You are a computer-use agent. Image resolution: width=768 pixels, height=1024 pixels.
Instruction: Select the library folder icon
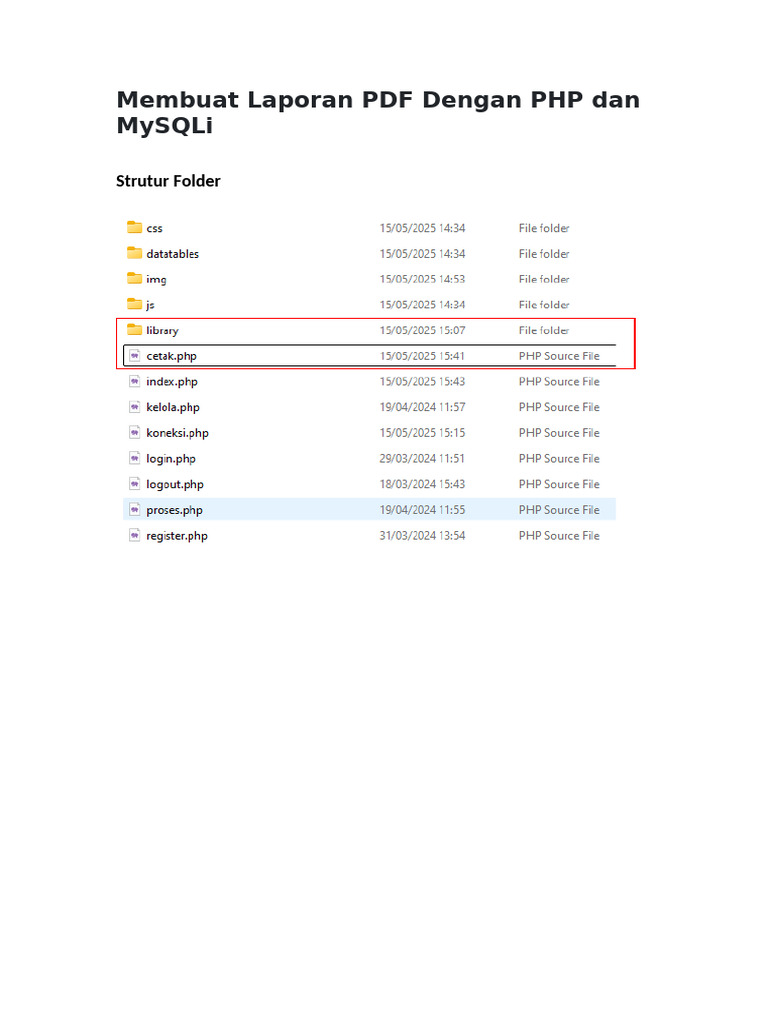coord(135,329)
